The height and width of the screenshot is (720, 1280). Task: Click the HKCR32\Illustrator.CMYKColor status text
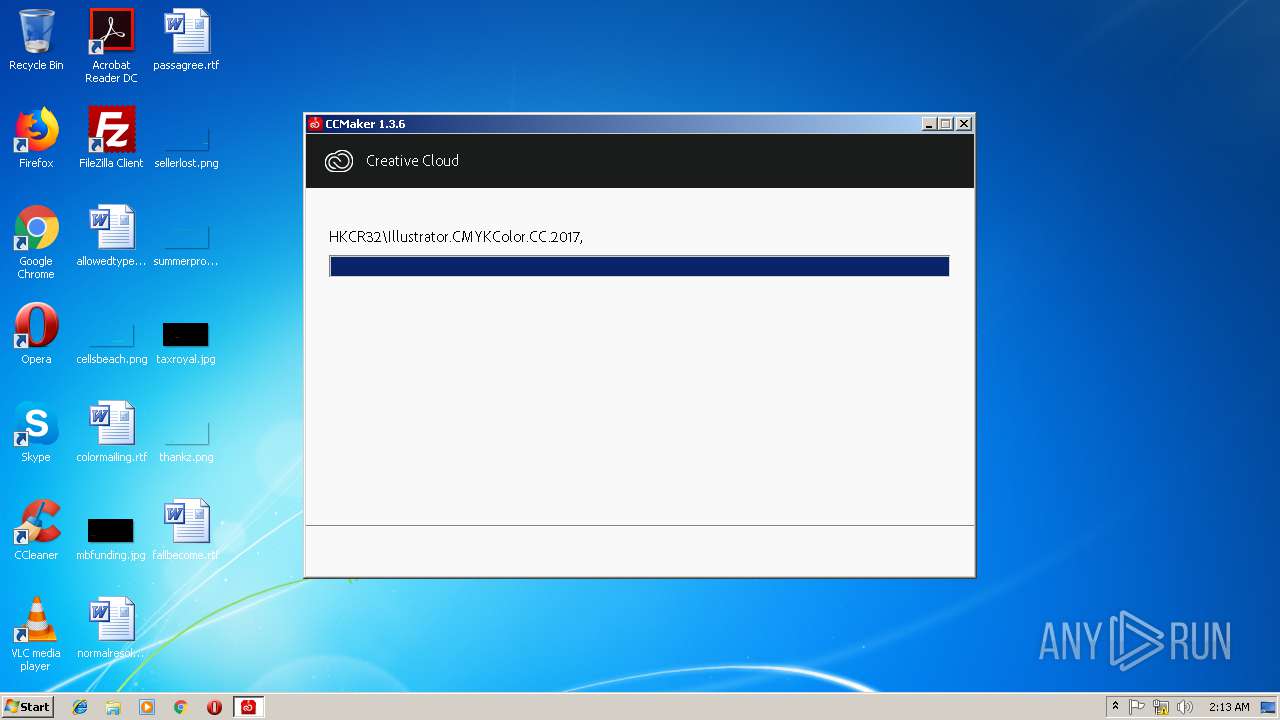456,237
